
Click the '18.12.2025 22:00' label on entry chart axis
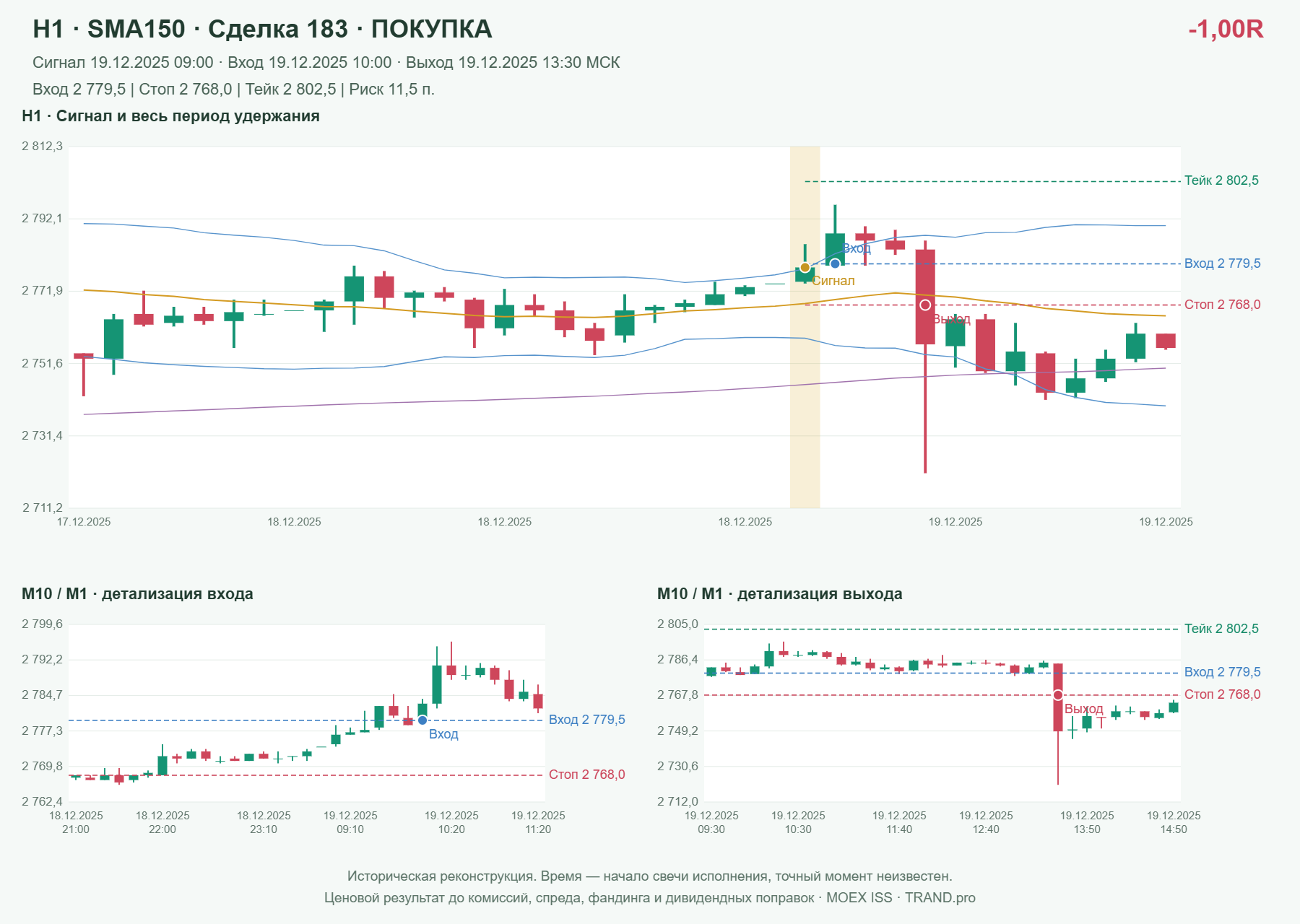pyautogui.click(x=162, y=822)
